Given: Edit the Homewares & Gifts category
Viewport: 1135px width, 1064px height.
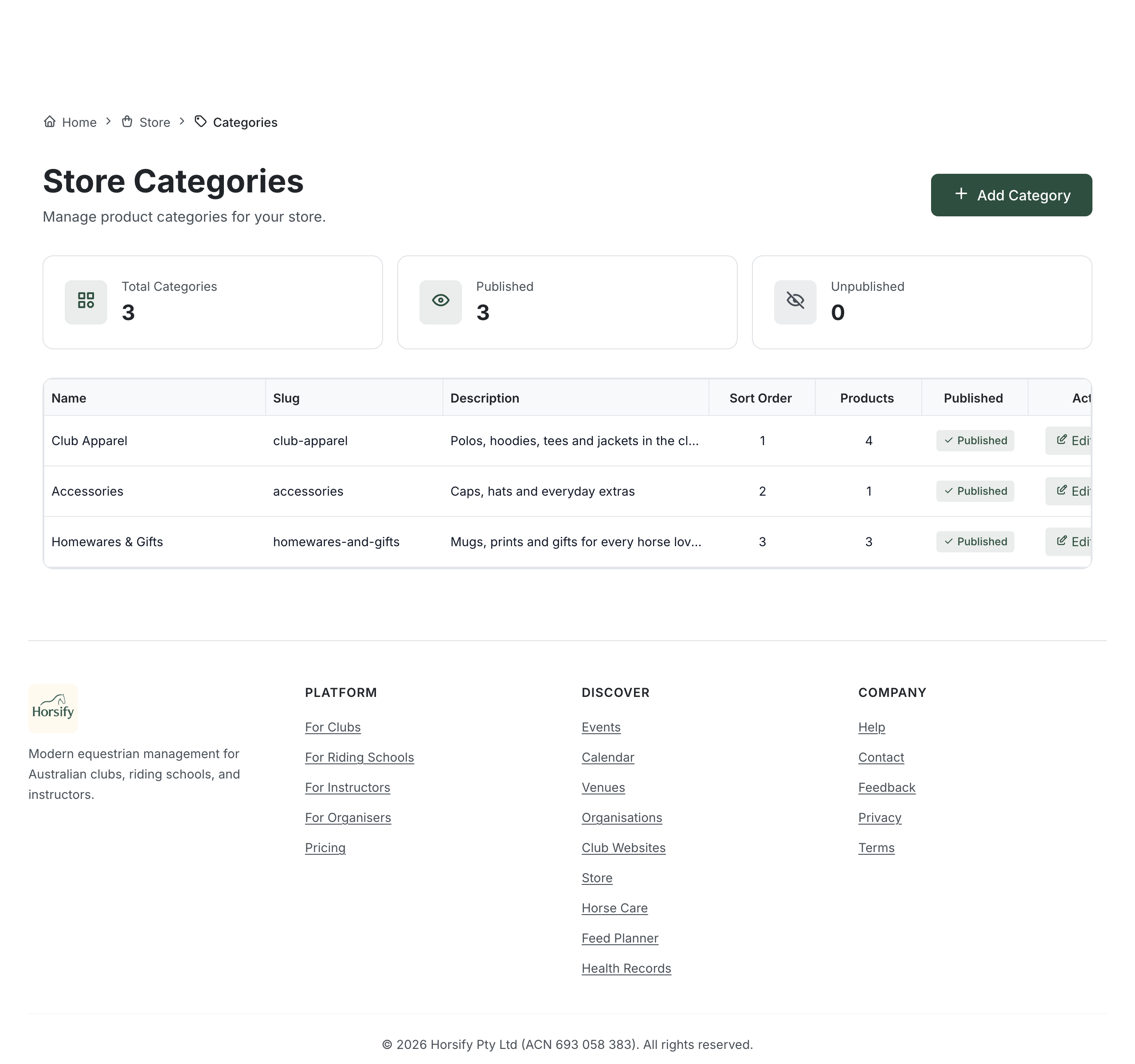Looking at the screenshot, I should (1069, 542).
